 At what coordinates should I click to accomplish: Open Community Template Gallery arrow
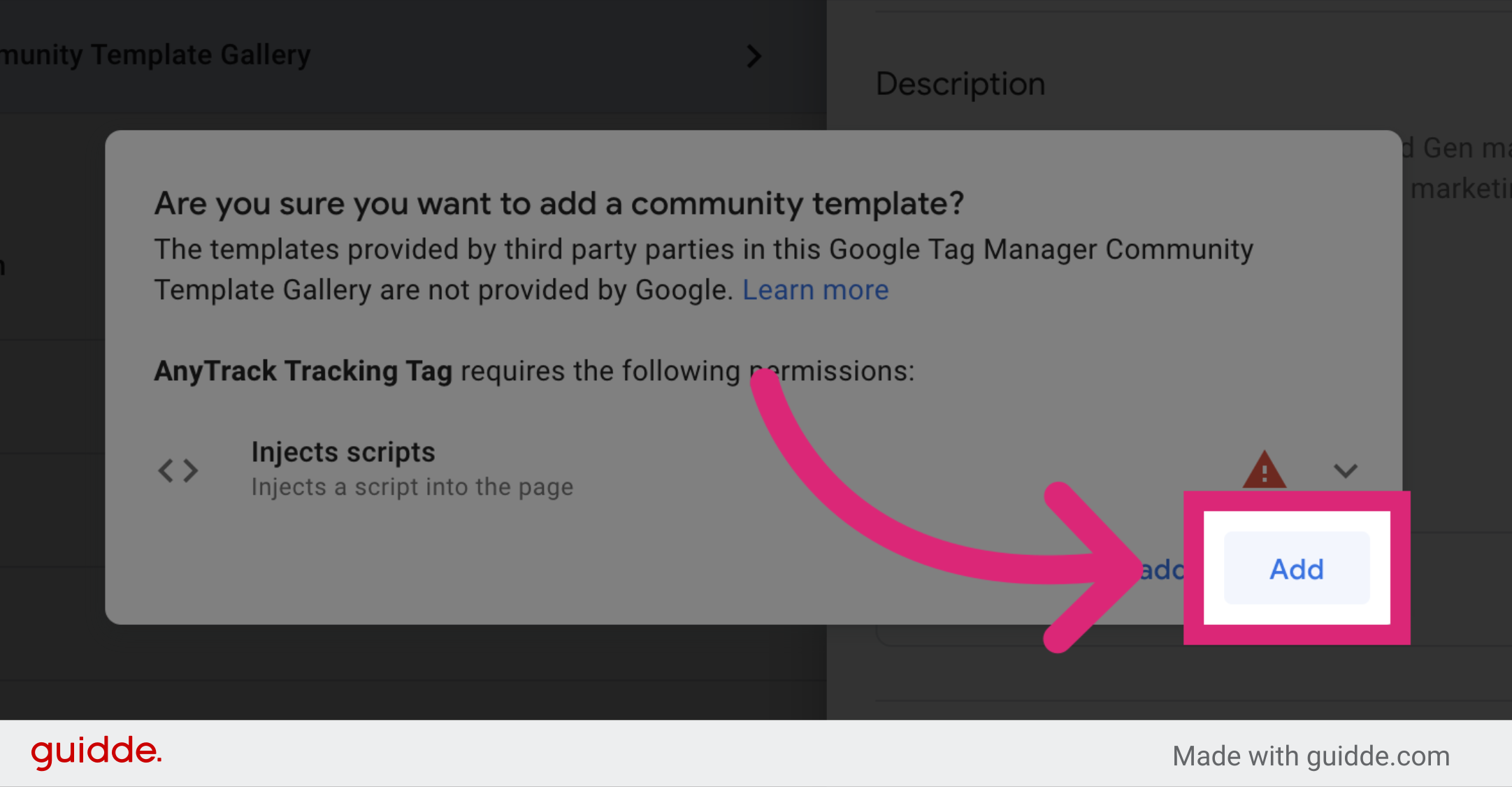753,56
